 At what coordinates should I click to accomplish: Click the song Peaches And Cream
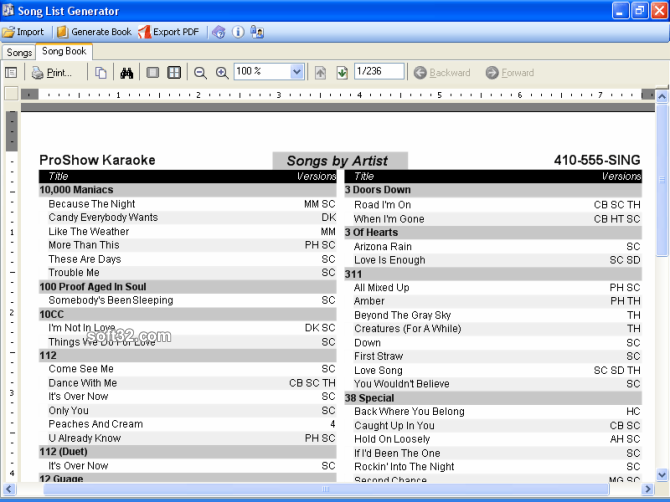[96, 424]
